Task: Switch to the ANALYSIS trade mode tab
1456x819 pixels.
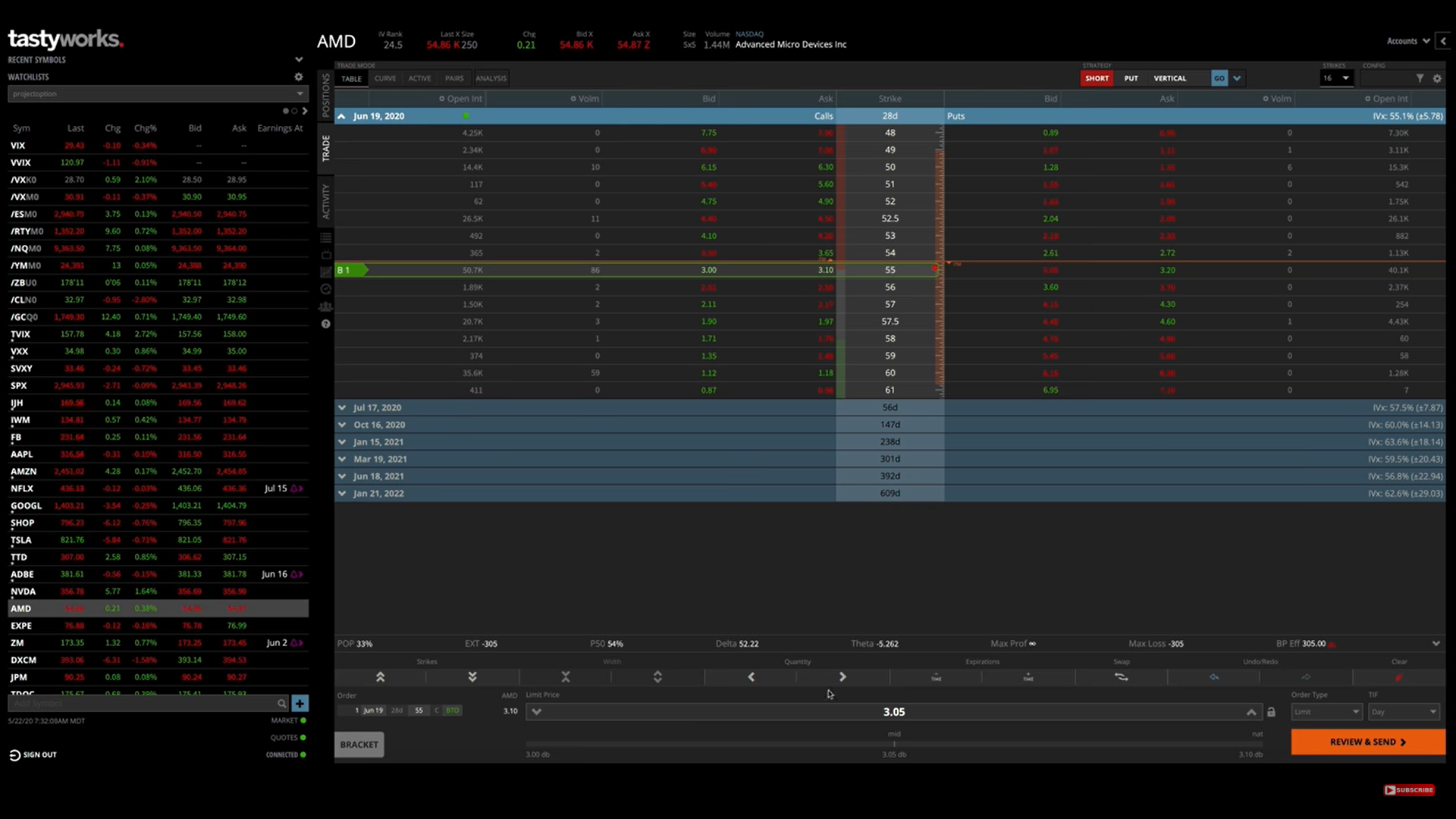Action: coord(491,78)
